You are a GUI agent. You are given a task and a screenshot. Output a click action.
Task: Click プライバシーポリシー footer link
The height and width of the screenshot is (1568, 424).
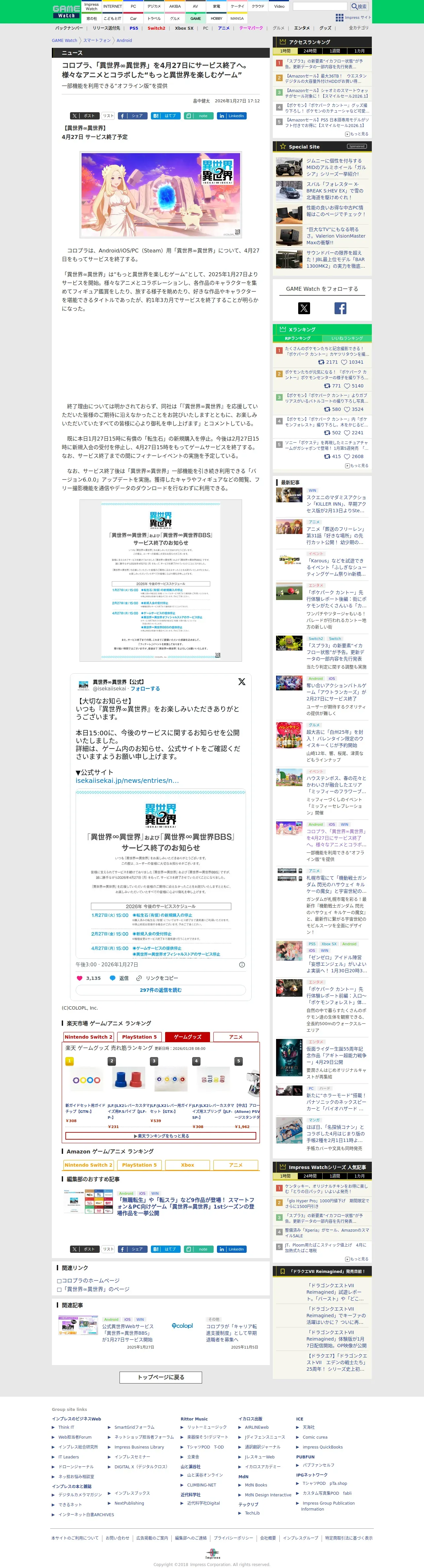click(x=233, y=1538)
